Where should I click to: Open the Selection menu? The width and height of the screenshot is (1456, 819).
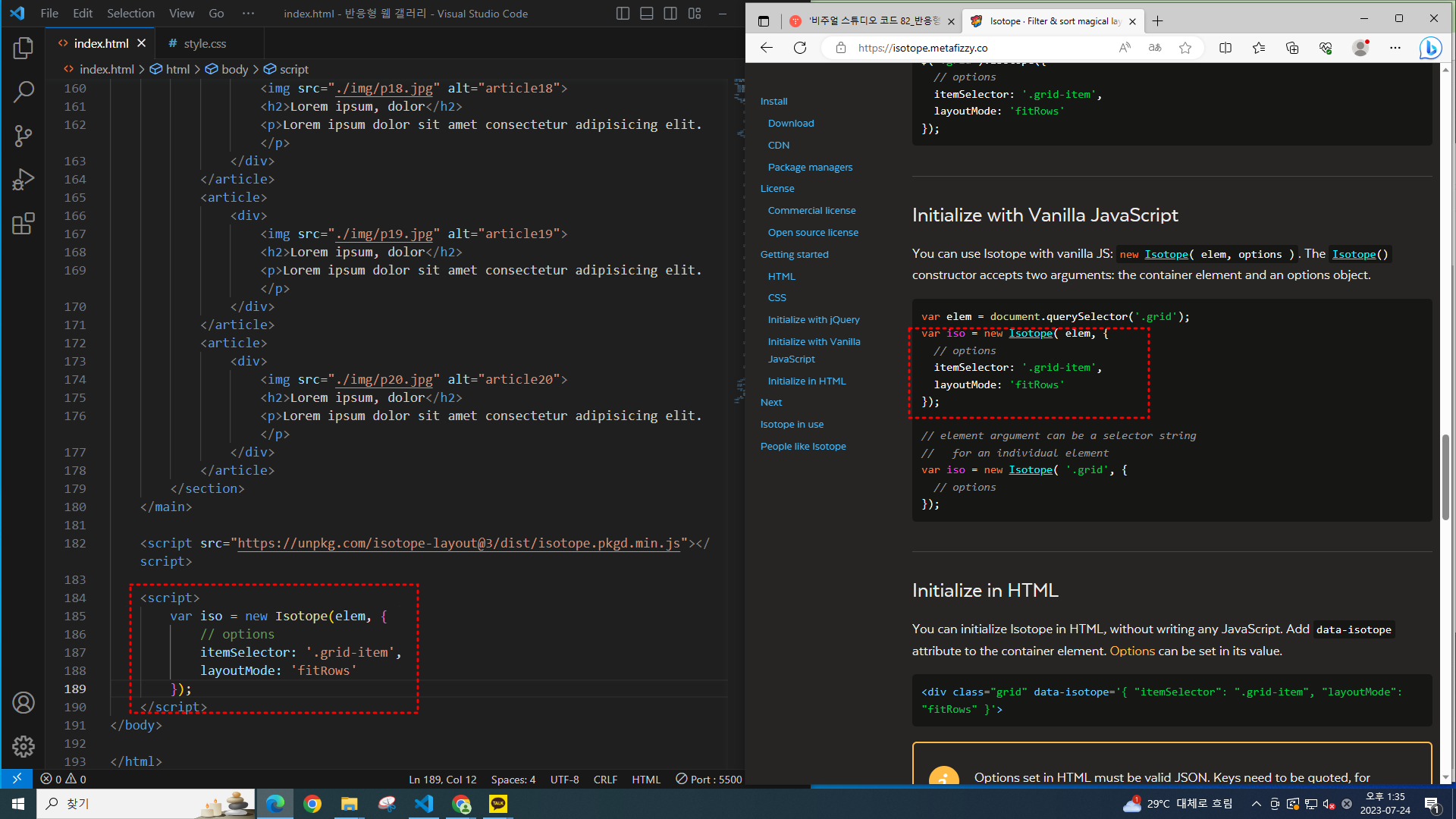(x=130, y=14)
